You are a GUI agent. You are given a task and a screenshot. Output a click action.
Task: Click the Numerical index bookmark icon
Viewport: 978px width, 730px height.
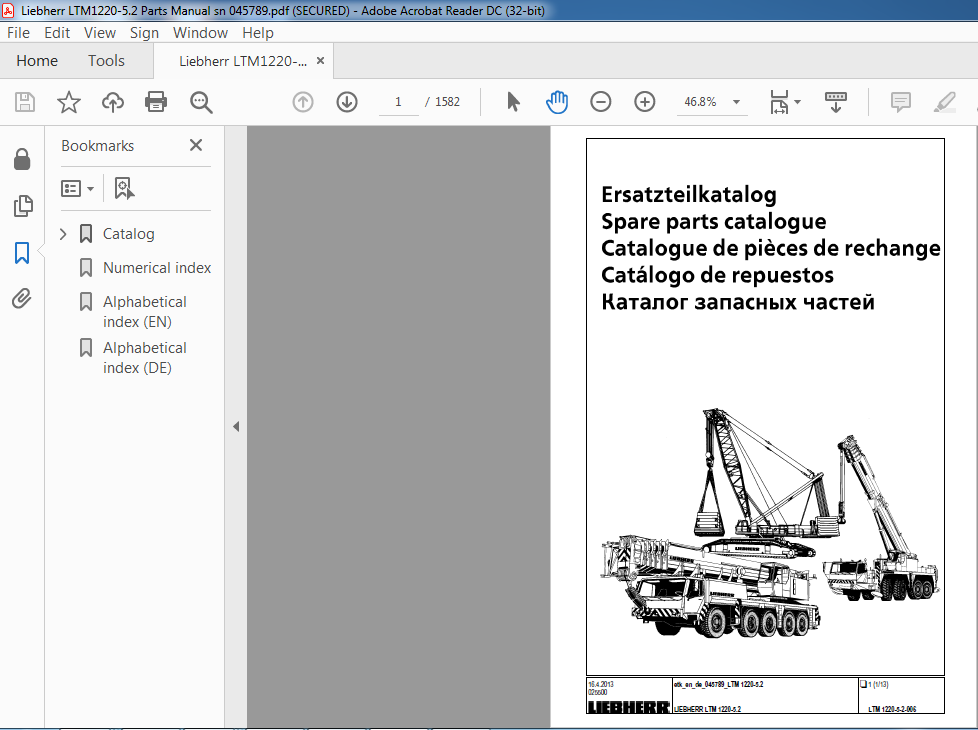(86, 268)
